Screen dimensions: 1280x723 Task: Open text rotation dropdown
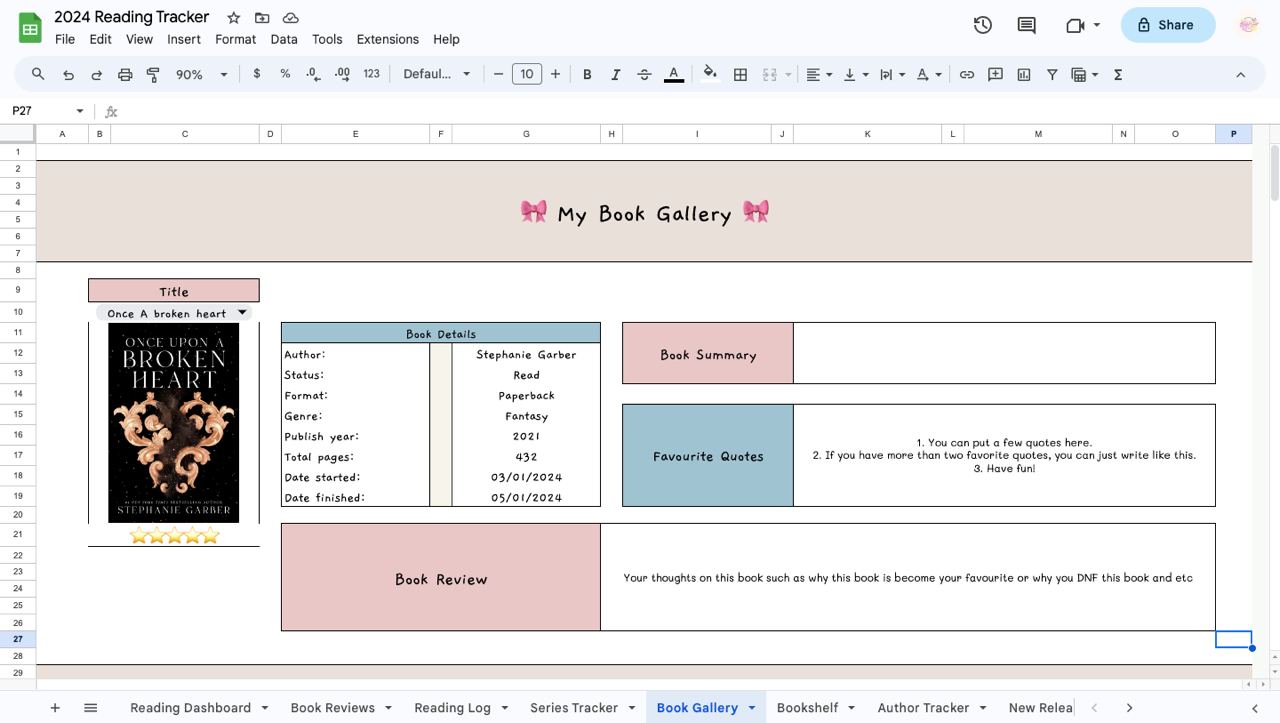(x=928, y=74)
